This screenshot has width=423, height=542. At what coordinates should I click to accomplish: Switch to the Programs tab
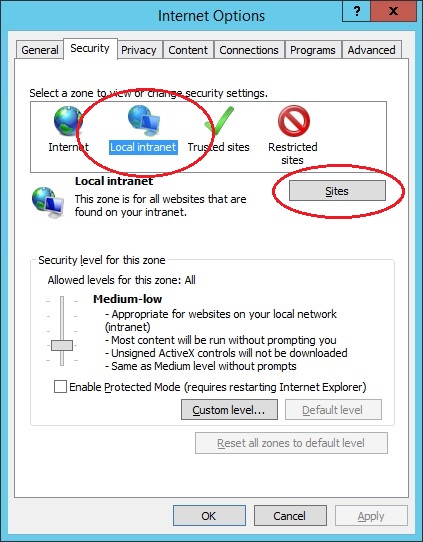tap(313, 50)
